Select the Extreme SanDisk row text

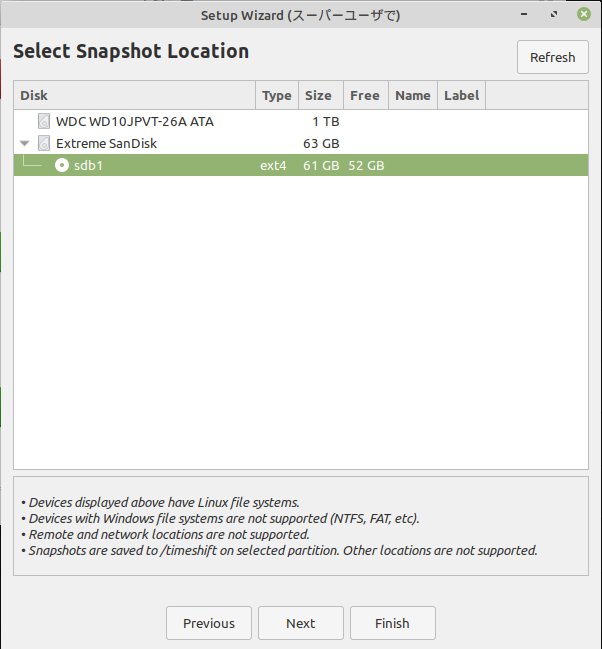tap(106, 143)
